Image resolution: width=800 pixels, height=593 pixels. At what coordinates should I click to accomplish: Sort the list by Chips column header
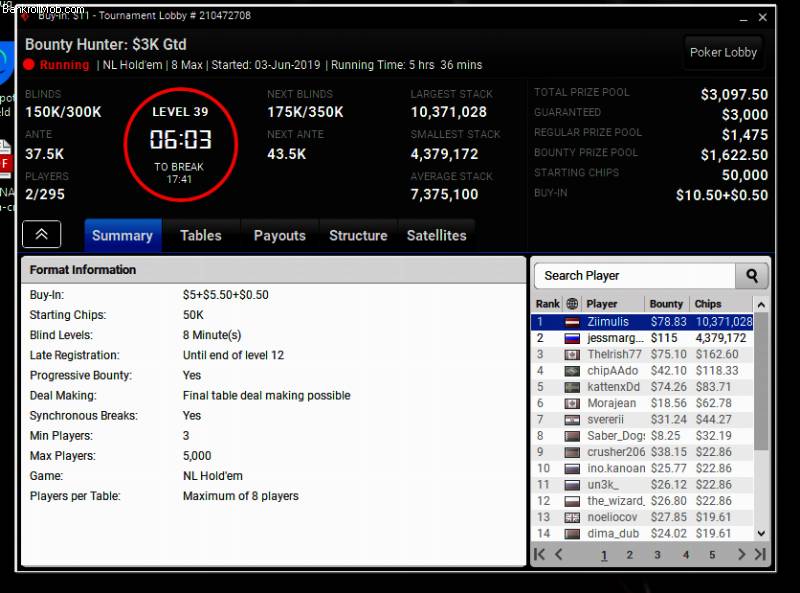[x=708, y=304]
